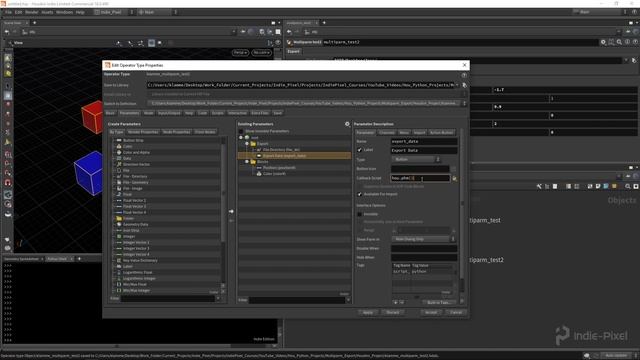Click the magnet snapping icon in viewport toolbar
Screen dimensions: 640x360
8,183
